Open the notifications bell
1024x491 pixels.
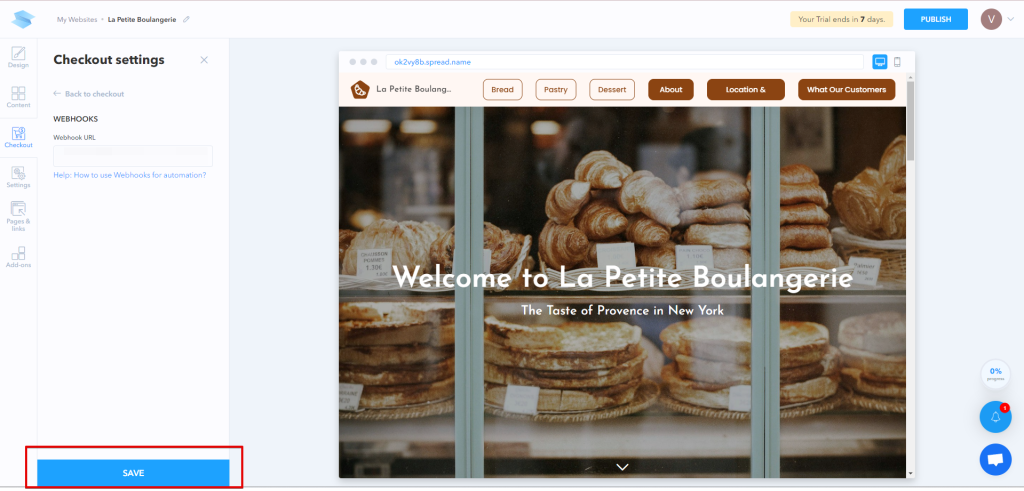[995, 416]
